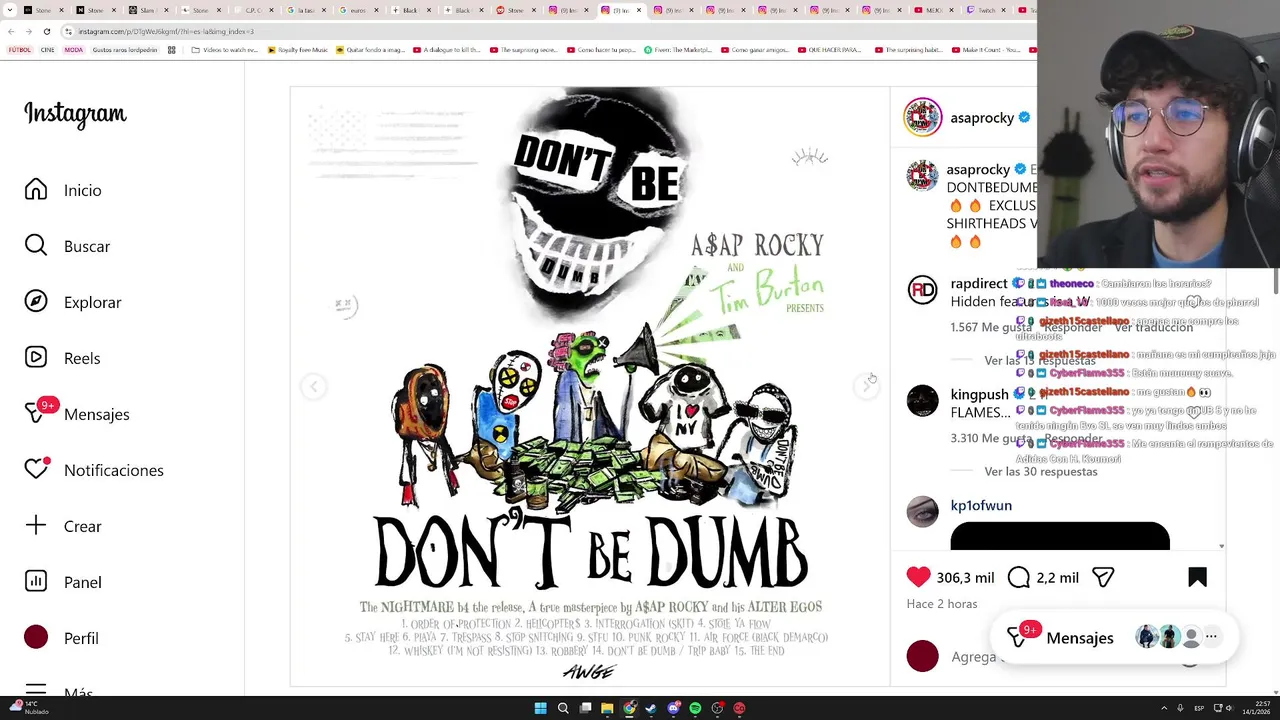The height and width of the screenshot is (720, 1280).
Task: Open Royalty Free Music bookmark
Action: pyautogui.click(x=300, y=50)
